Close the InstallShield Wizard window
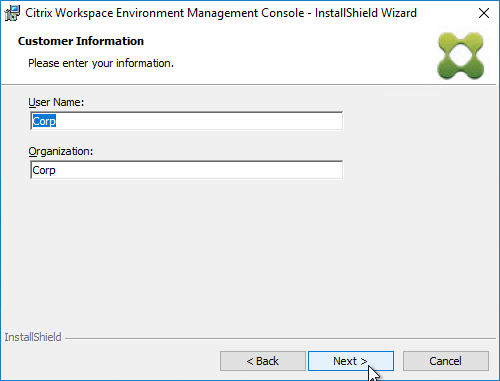 (x=484, y=13)
